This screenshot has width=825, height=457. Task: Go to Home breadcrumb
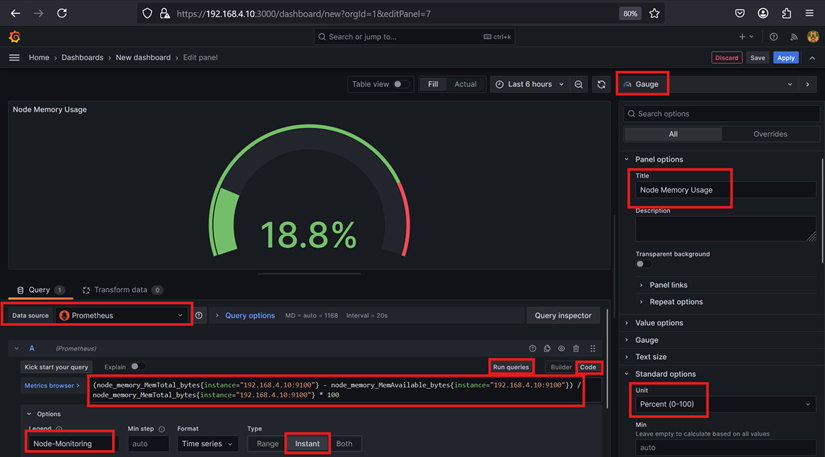click(x=39, y=57)
